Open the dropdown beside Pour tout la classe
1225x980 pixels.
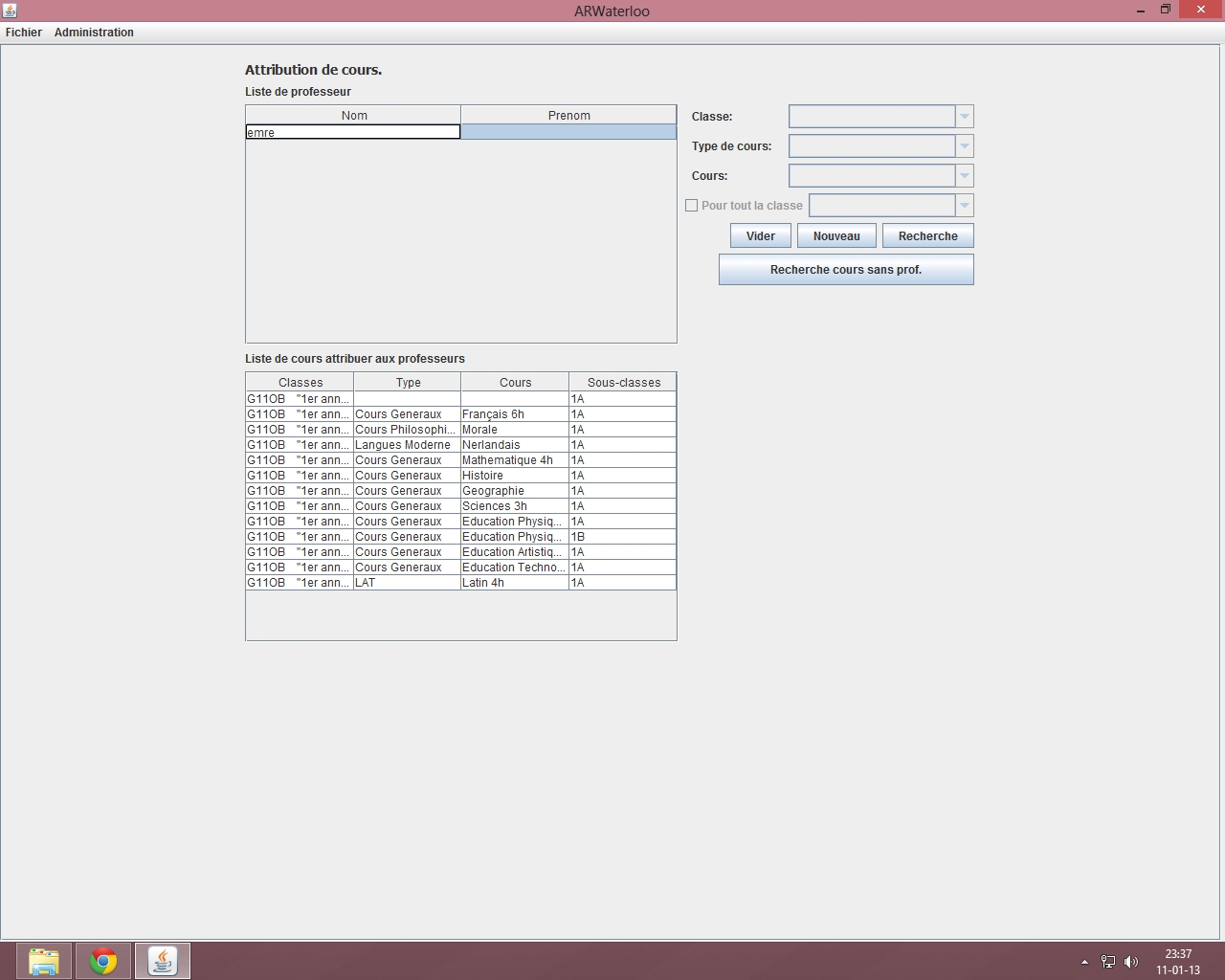point(964,206)
